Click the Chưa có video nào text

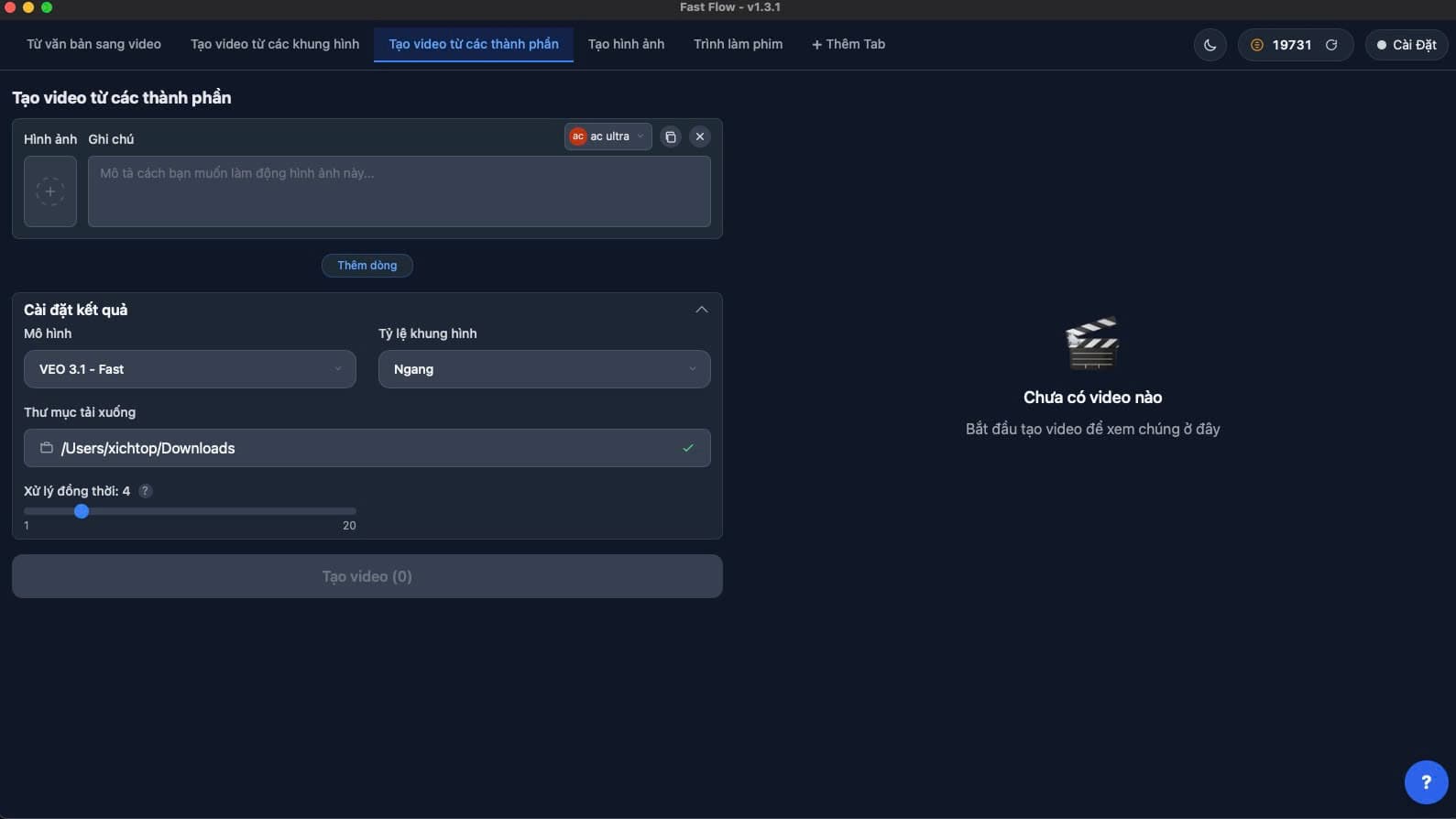click(x=1092, y=398)
